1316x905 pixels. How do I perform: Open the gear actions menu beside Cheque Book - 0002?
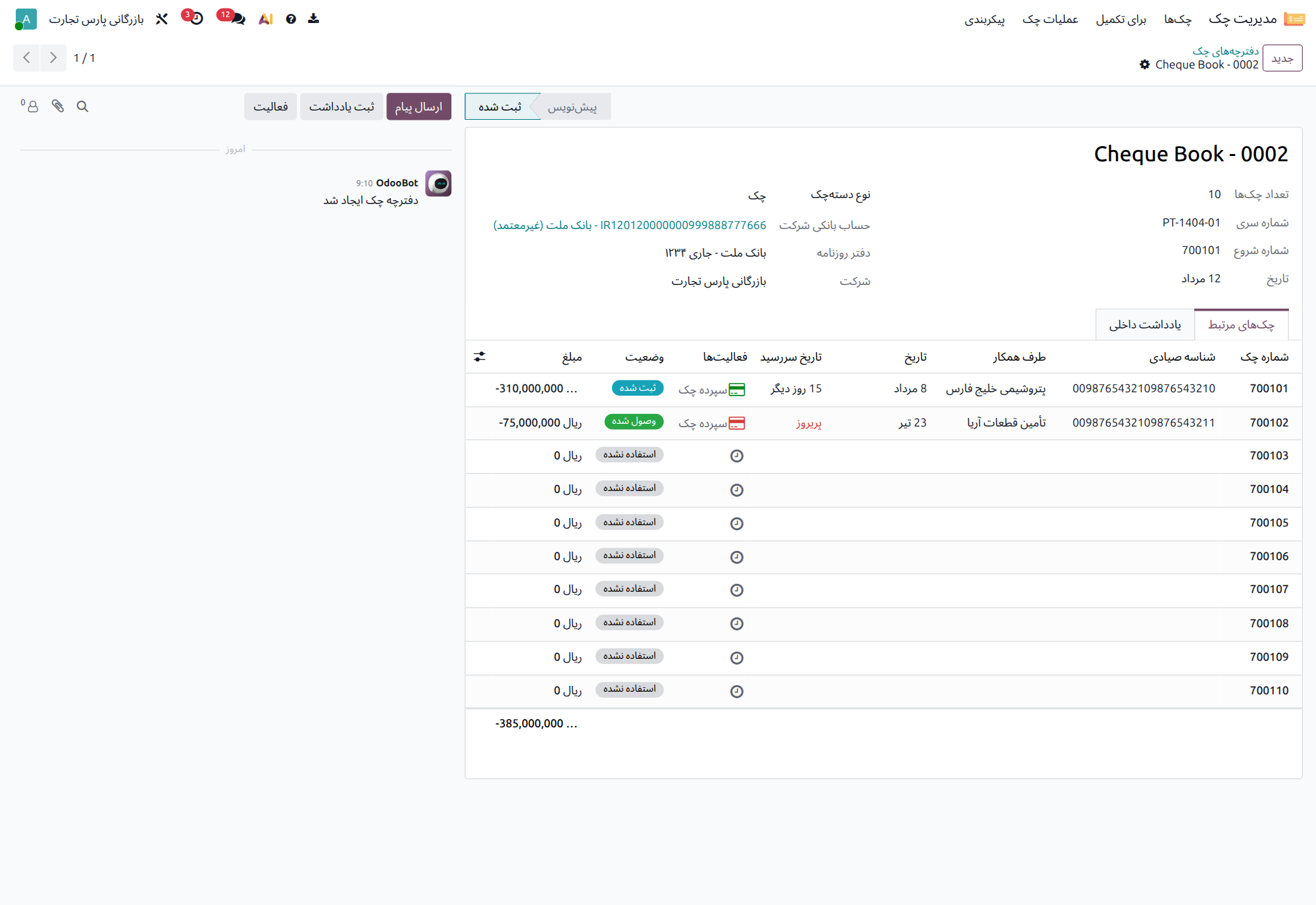(1144, 65)
